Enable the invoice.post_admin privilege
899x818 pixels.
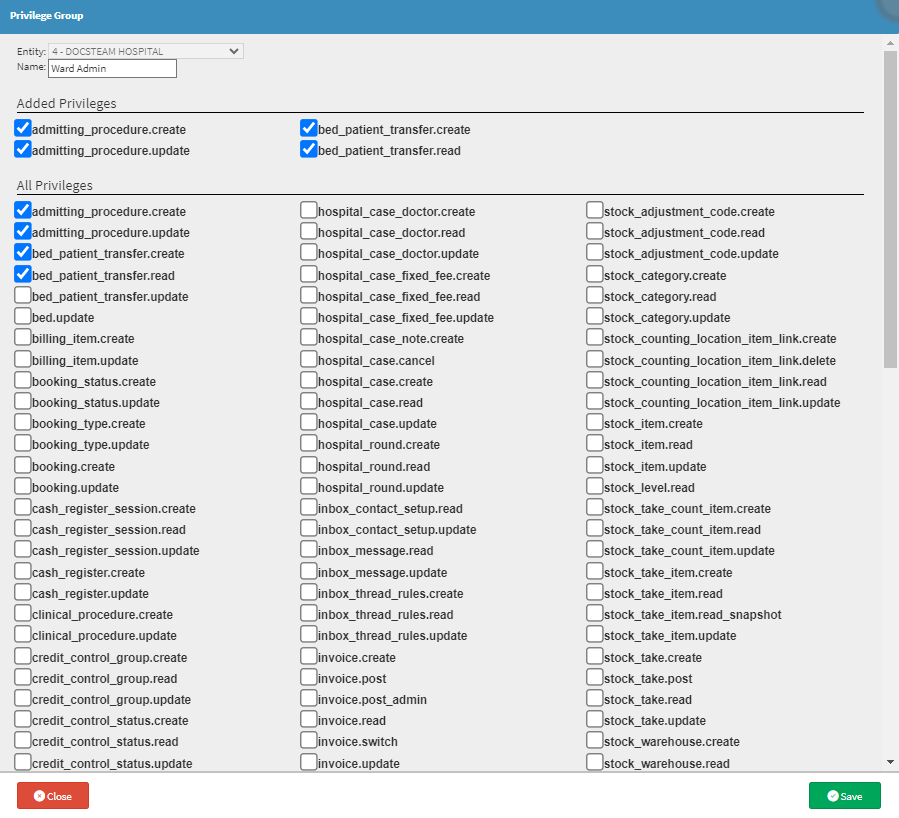click(309, 699)
